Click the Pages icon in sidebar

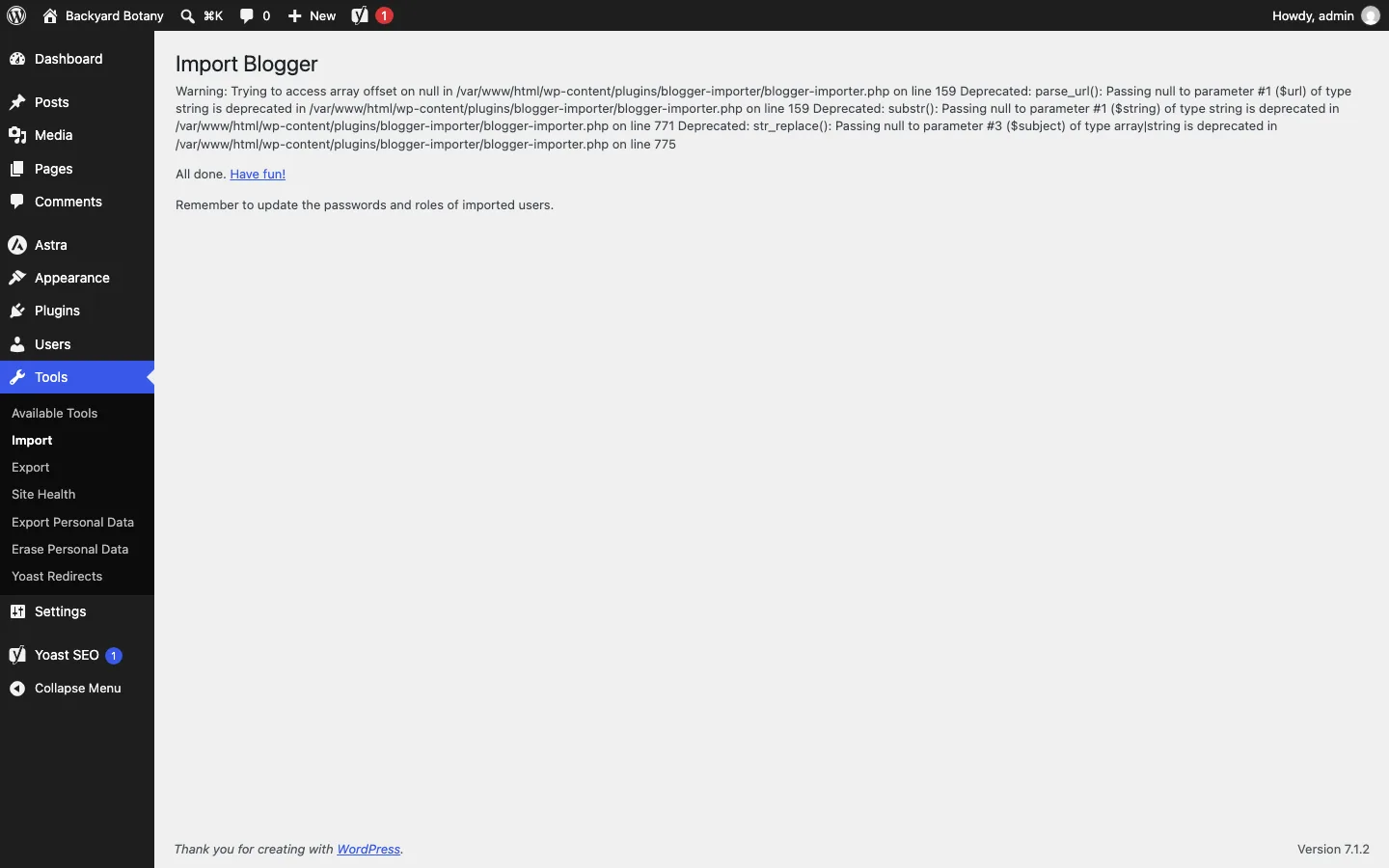click(17, 170)
